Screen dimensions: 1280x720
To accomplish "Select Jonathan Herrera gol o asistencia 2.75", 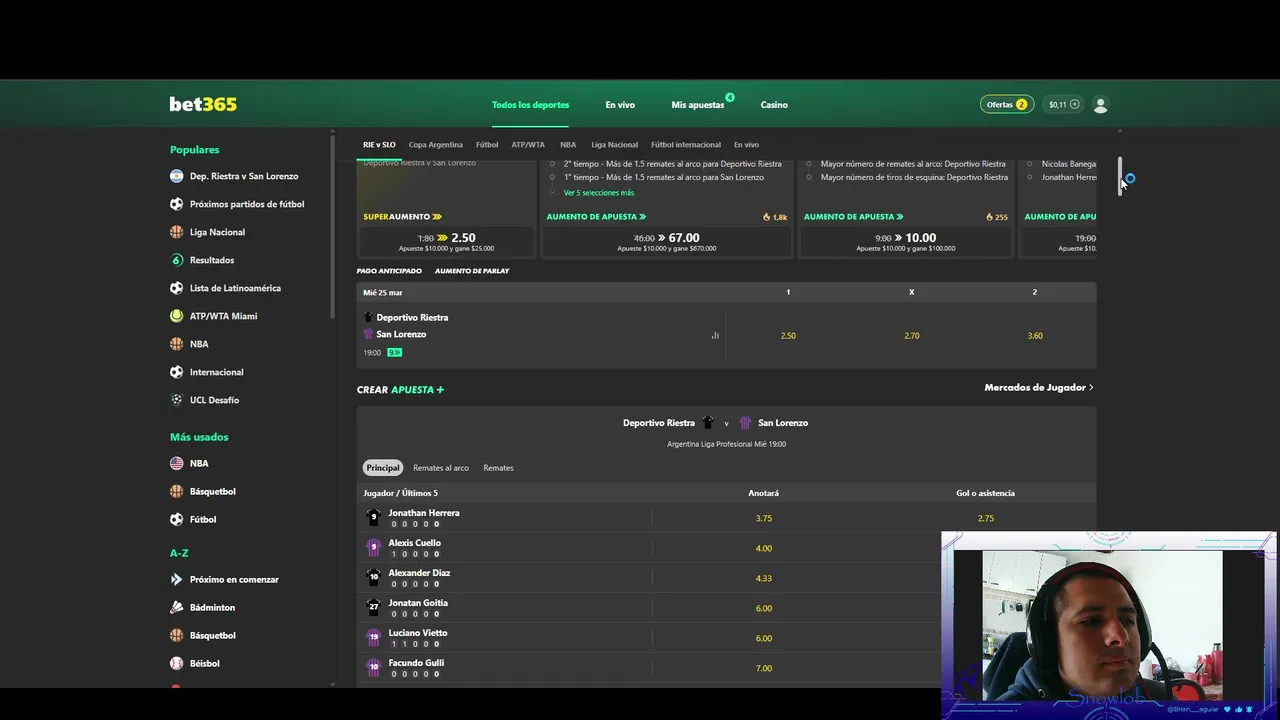I will point(986,518).
